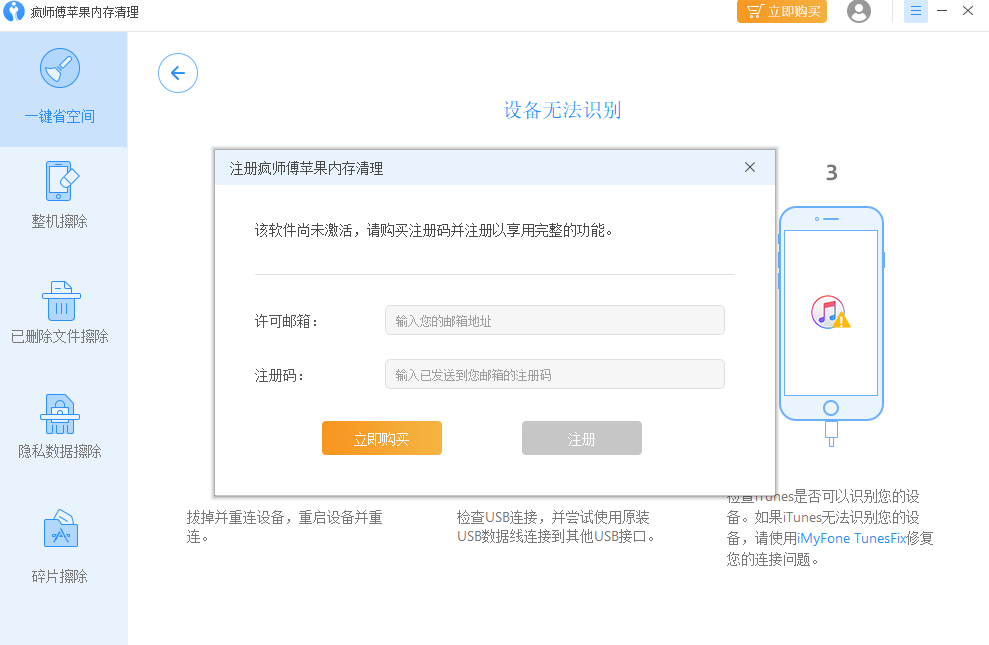Select 一键省空间 sidebar label

(x=60, y=117)
